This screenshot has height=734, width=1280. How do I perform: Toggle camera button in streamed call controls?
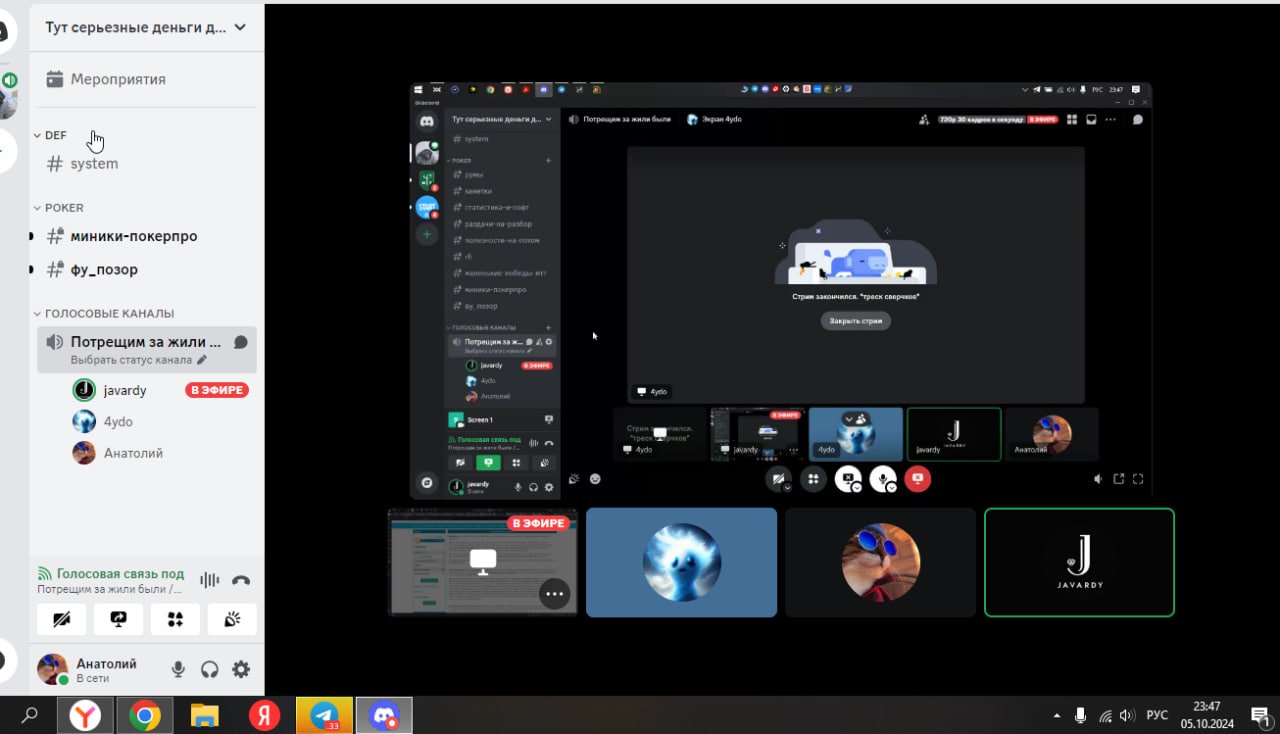778,479
